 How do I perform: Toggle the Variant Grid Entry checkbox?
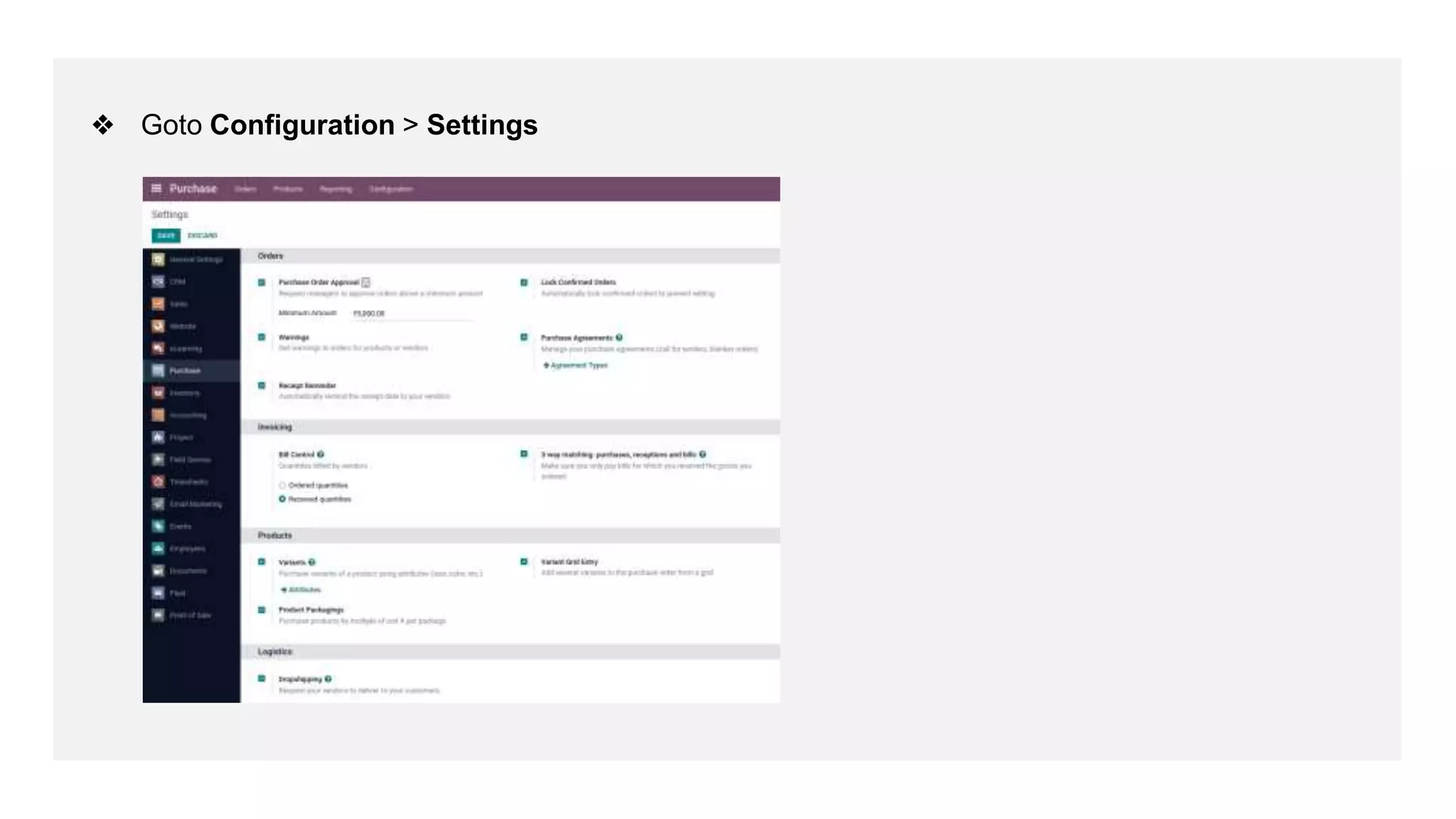[x=524, y=562]
